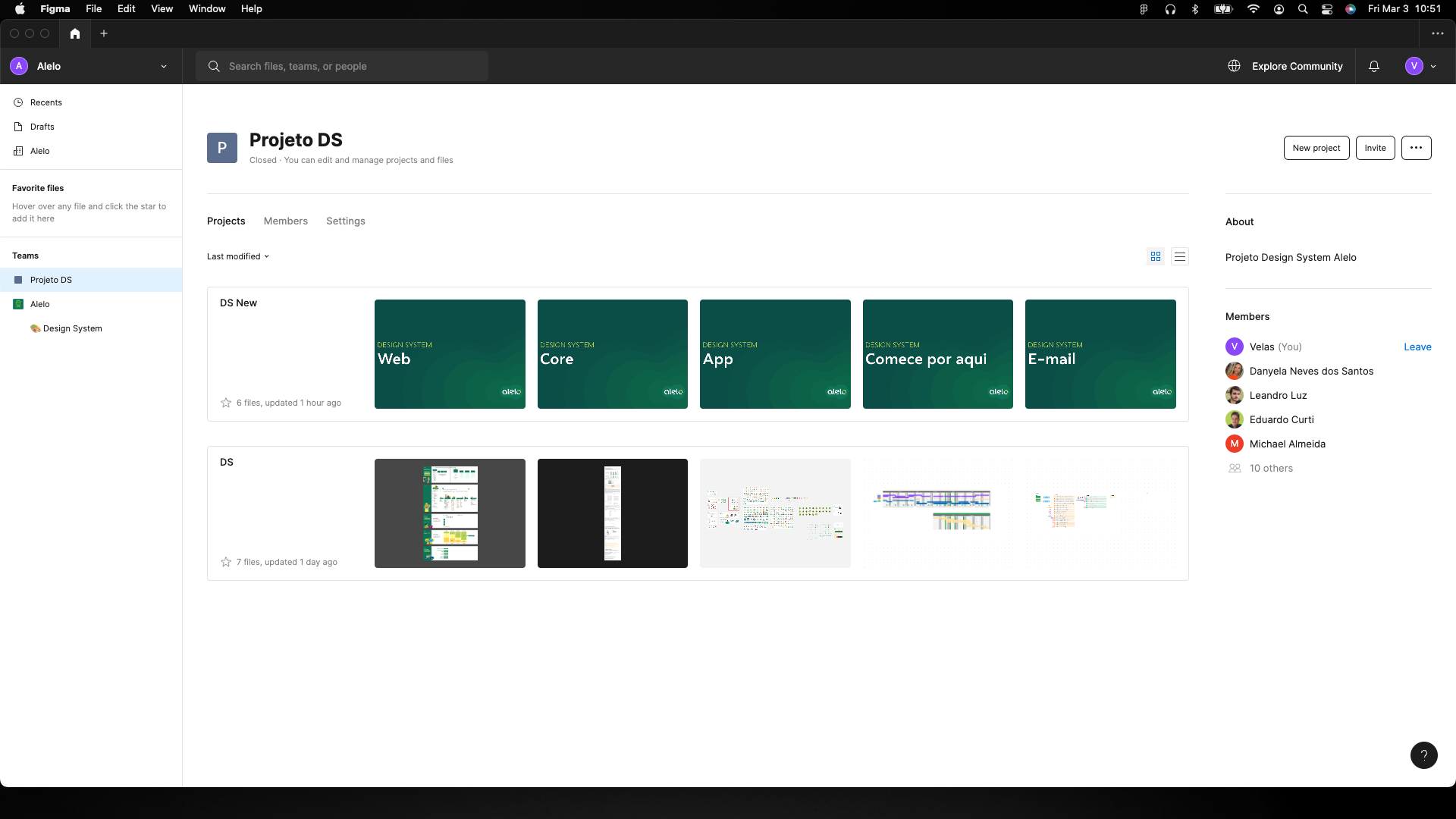Image resolution: width=1456 pixels, height=819 pixels.
Task: Open the Recents section in sidebar
Action: tap(45, 102)
